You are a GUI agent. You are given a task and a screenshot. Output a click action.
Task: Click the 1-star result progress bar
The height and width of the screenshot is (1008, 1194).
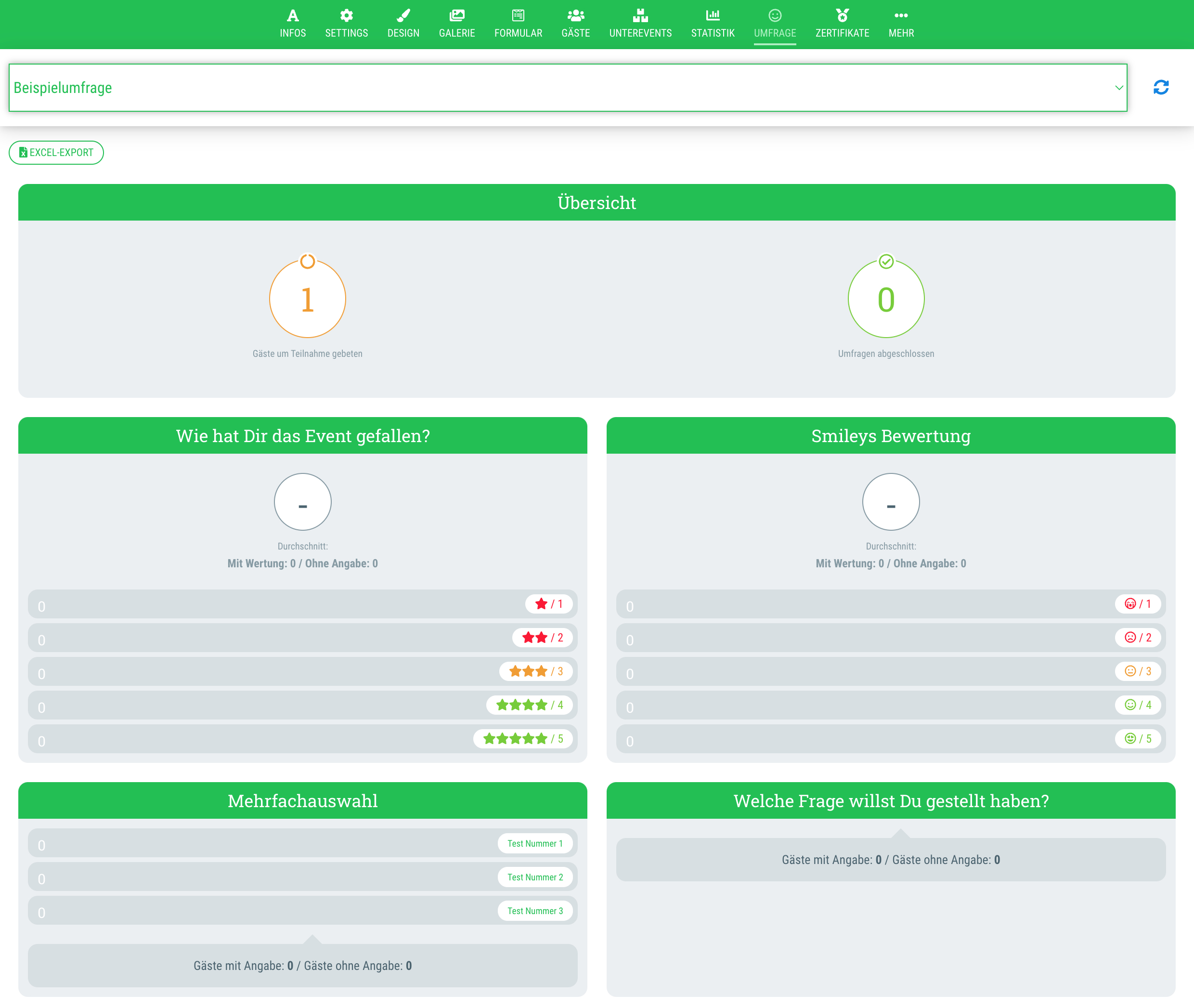click(302, 604)
